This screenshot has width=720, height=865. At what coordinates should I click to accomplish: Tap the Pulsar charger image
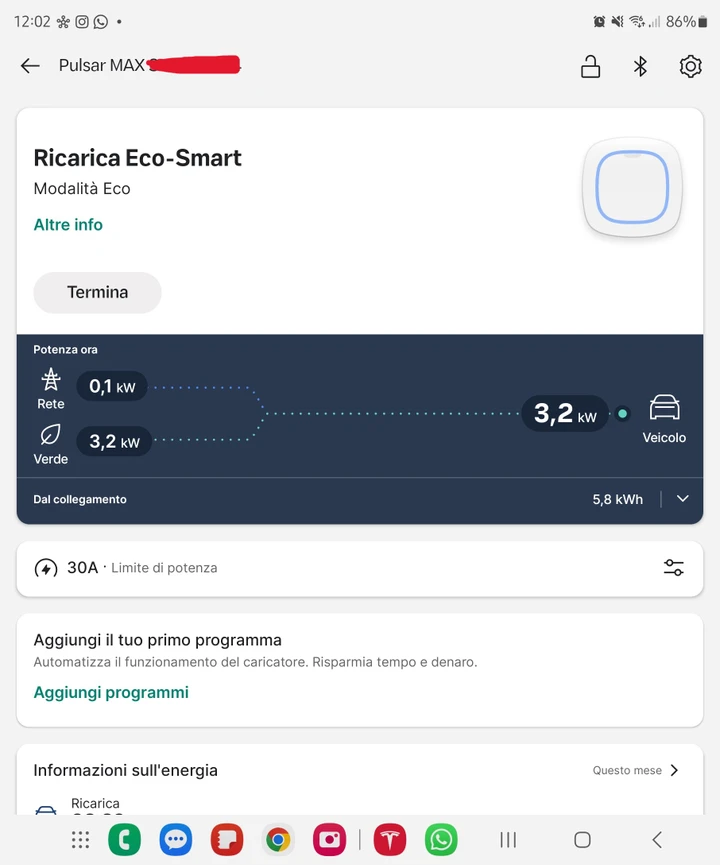pyautogui.click(x=632, y=187)
